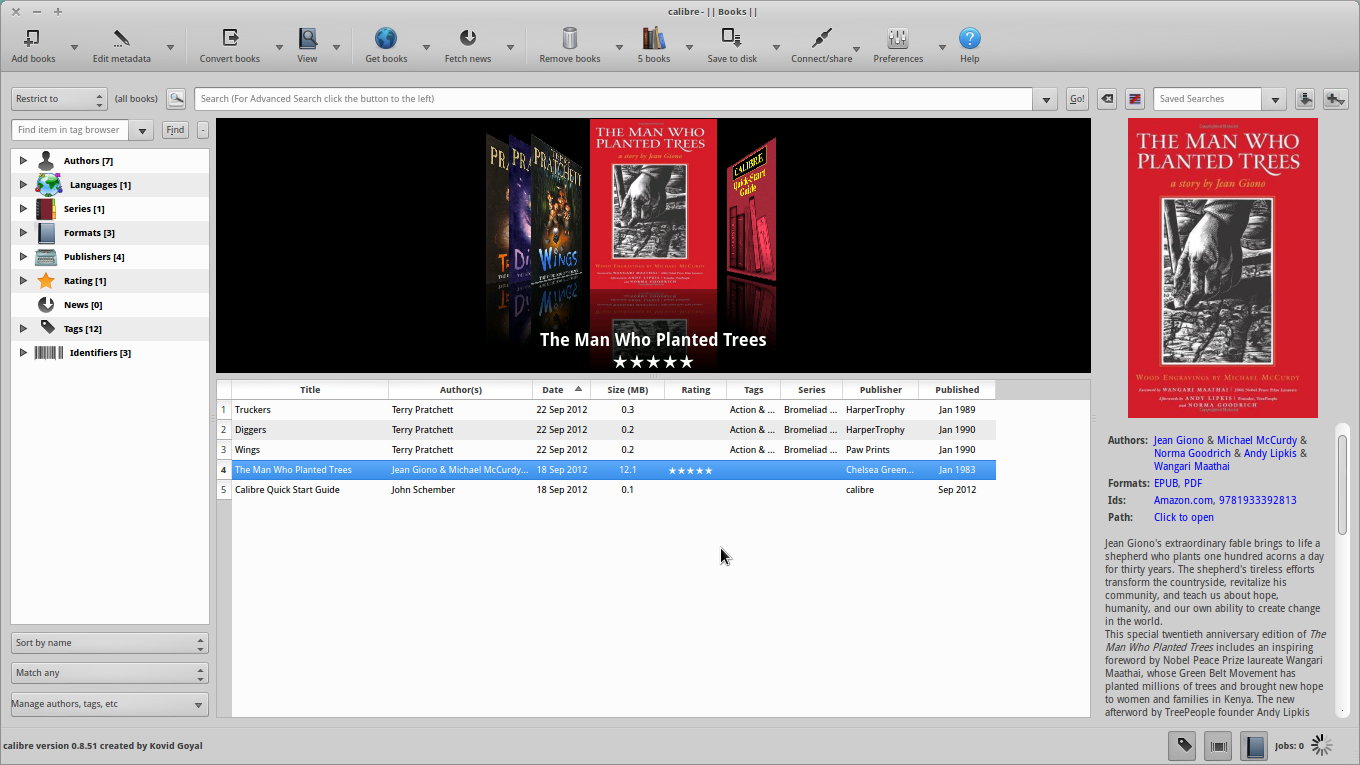
Task: Open advanced search via binoculars icon
Action: click(x=176, y=99)
